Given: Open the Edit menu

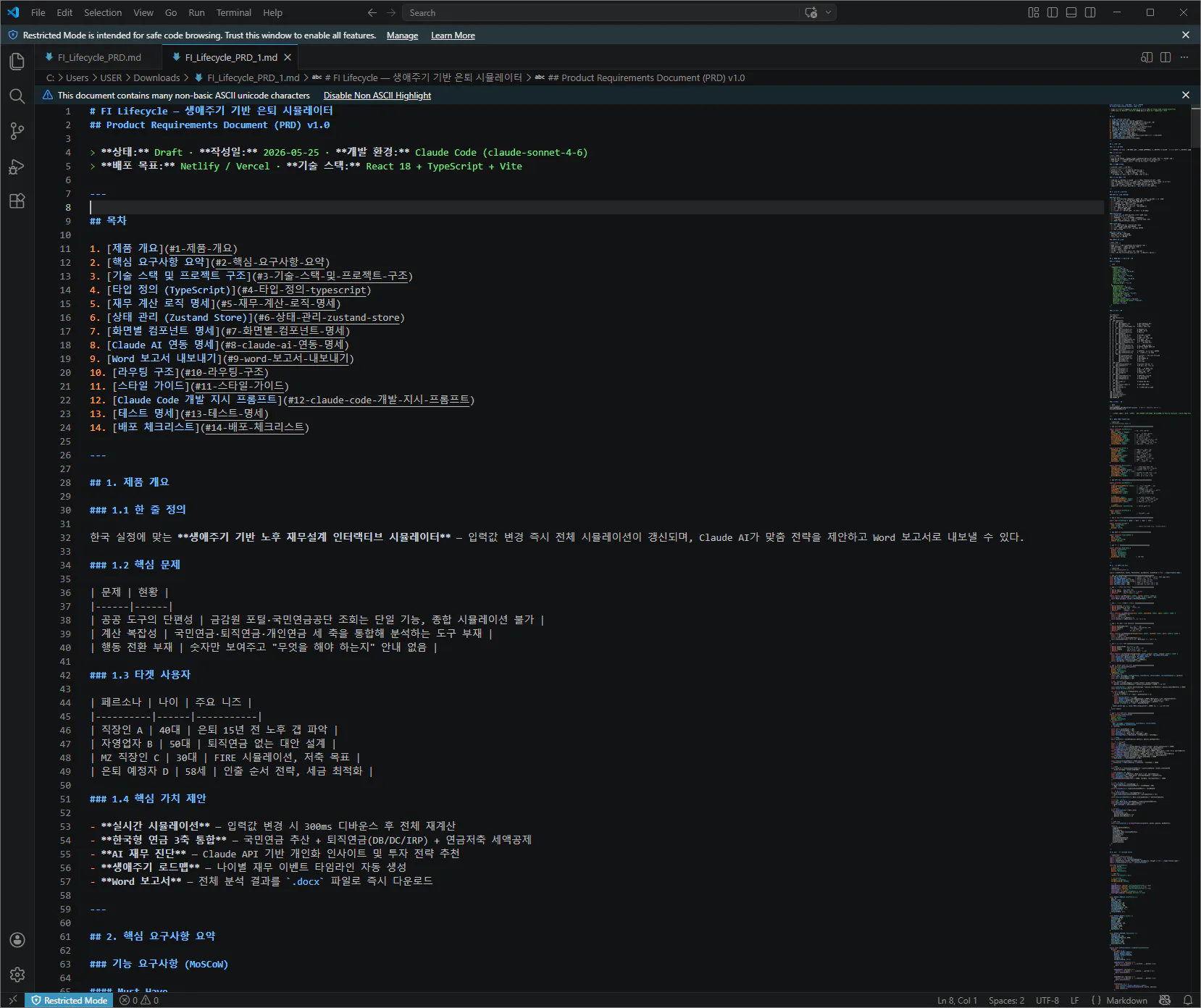Looking at the screenshot, I should [64, 12].
